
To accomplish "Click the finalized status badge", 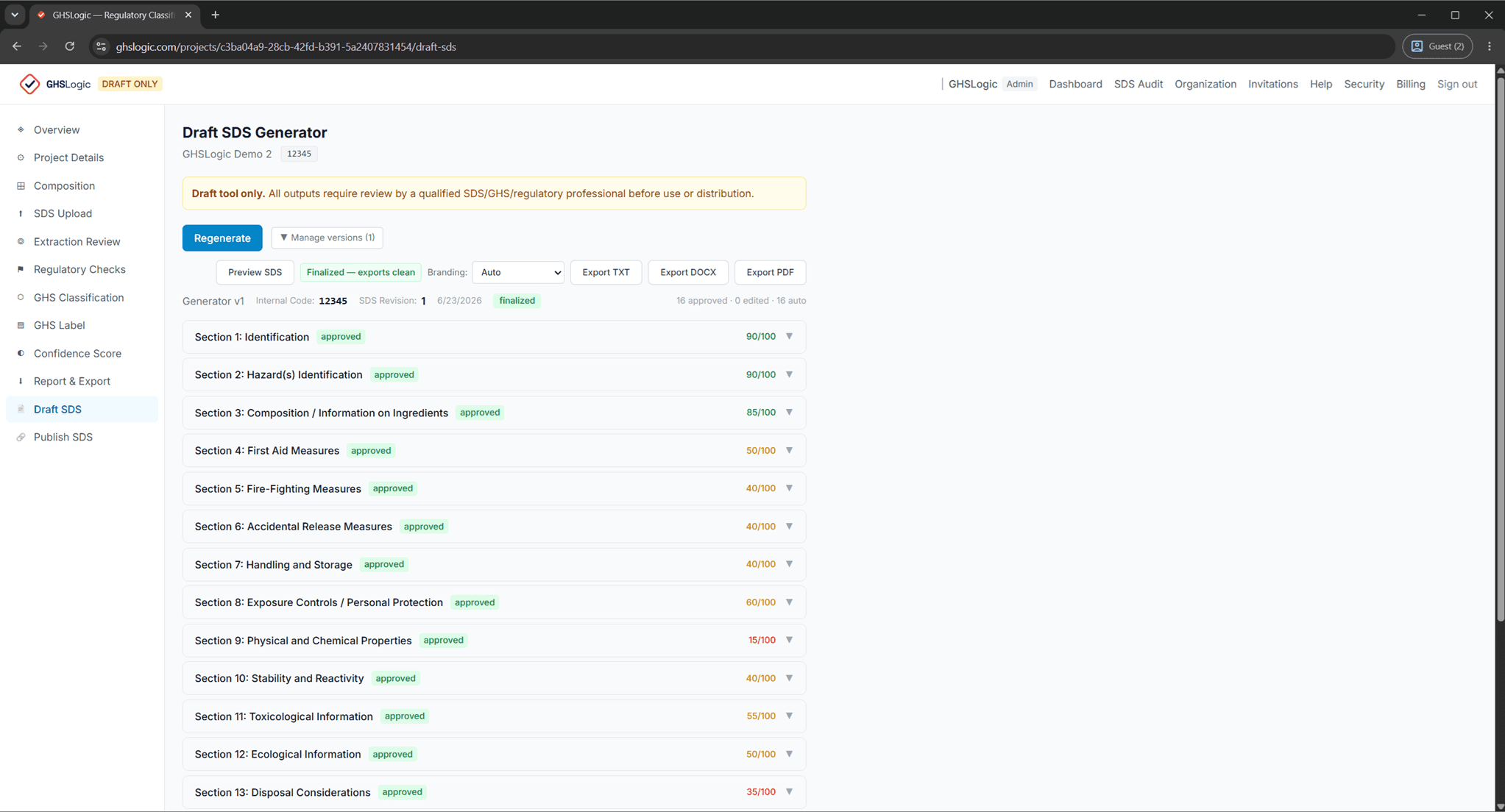I will click(x=517, y=300).
